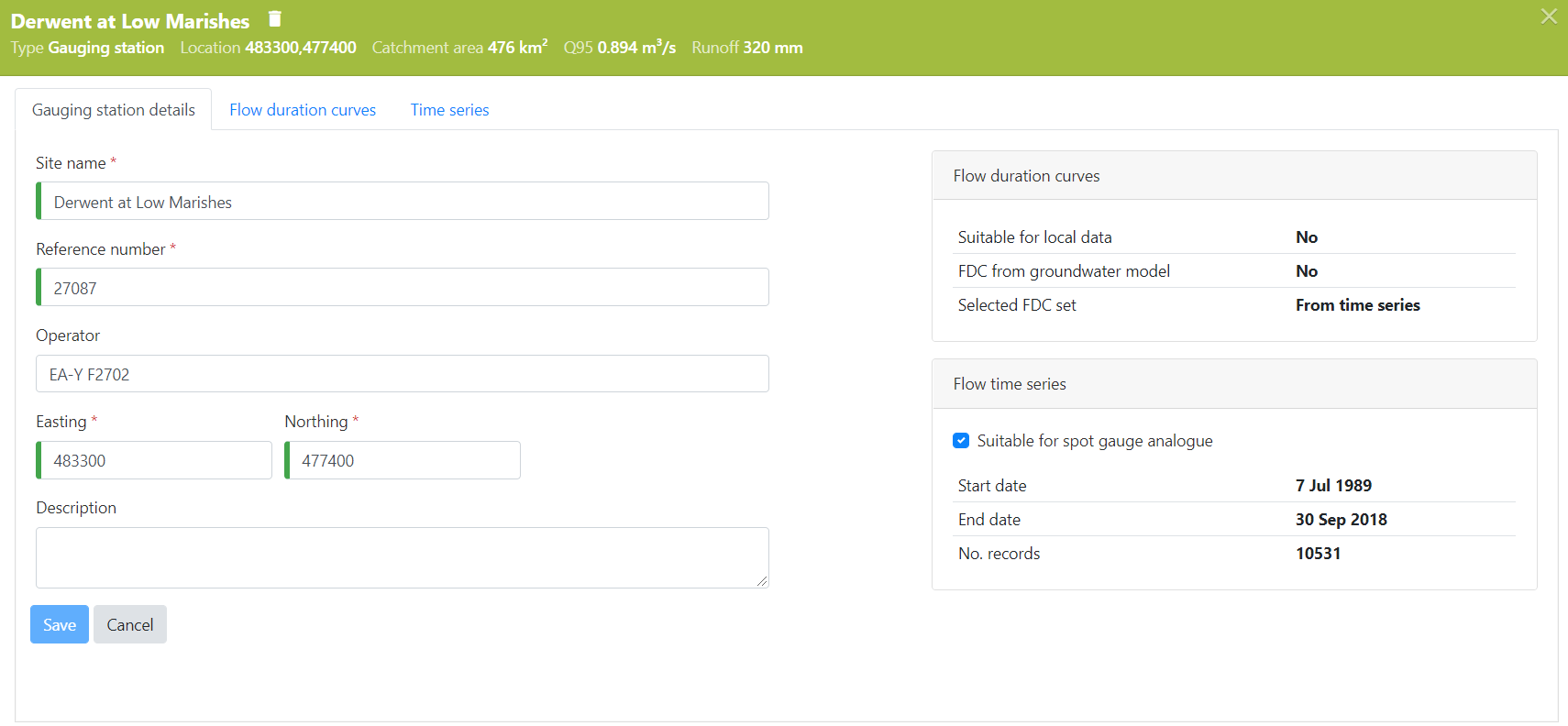Screen dimensions: 1568x726
Task: Click the Flow duration curves panel header
Action: click(1233, 176)
